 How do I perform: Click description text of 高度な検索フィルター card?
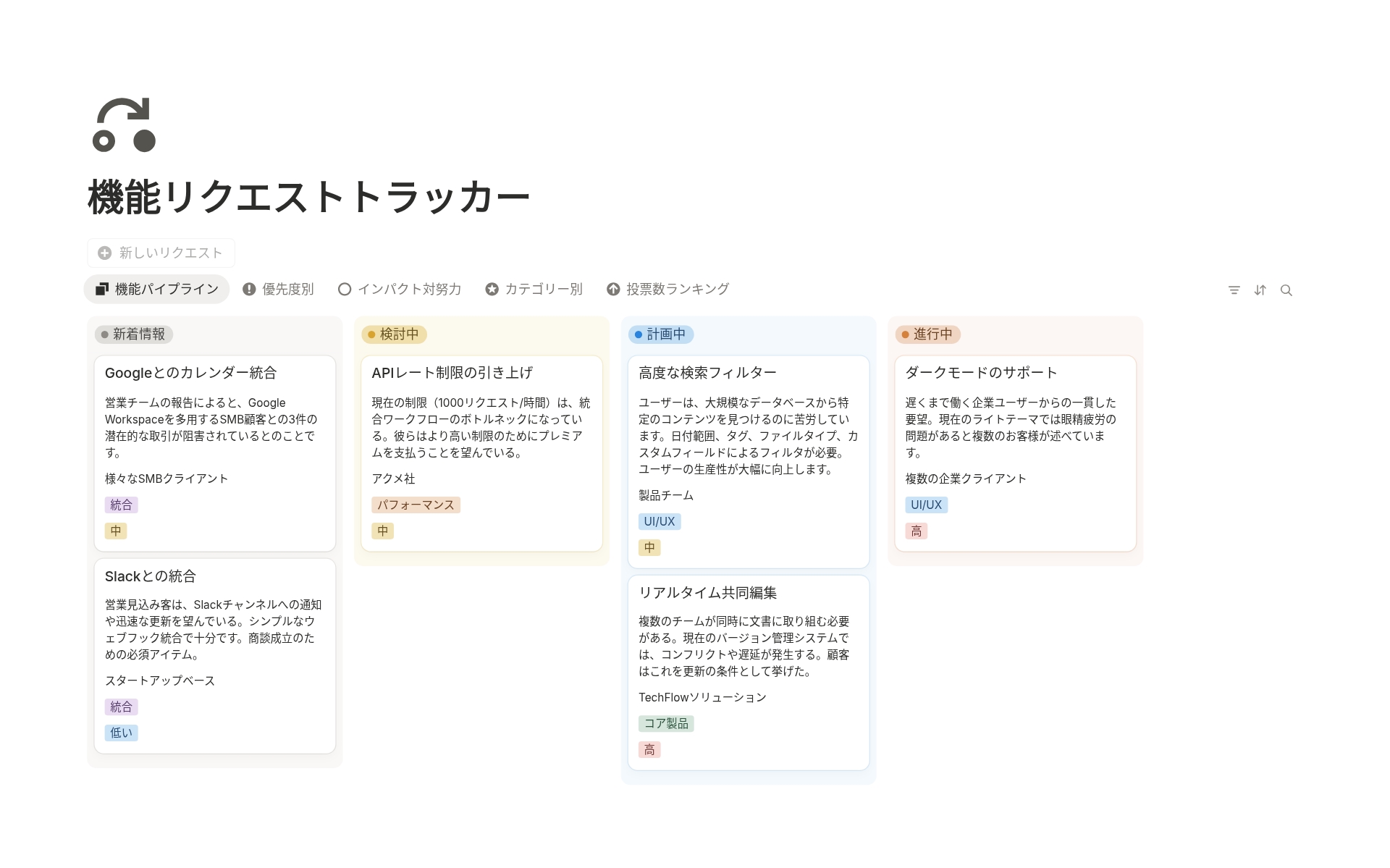pos(749,436)
